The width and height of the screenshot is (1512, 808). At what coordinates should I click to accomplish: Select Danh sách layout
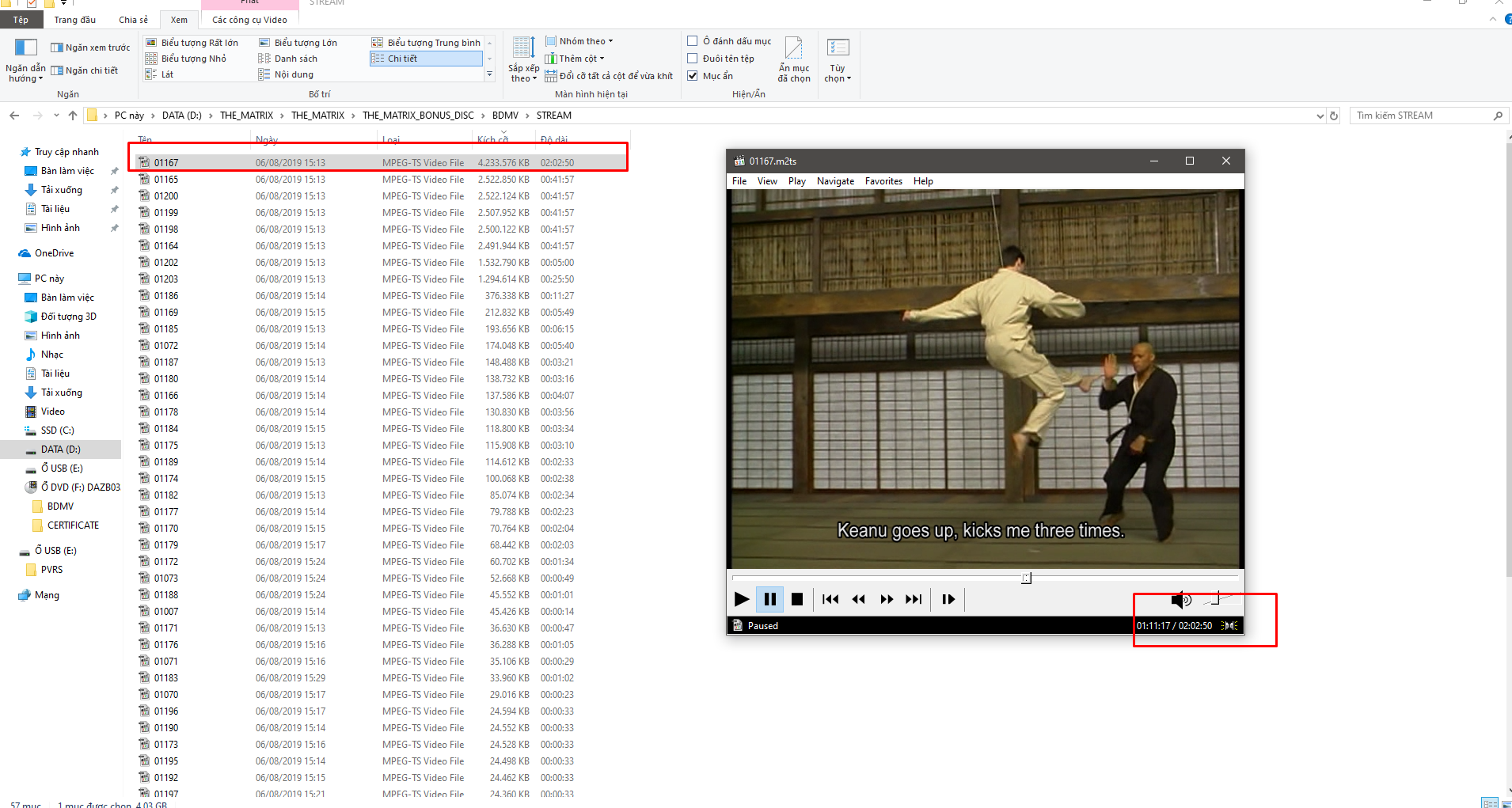pyautogui.click(x=288, y=59)
